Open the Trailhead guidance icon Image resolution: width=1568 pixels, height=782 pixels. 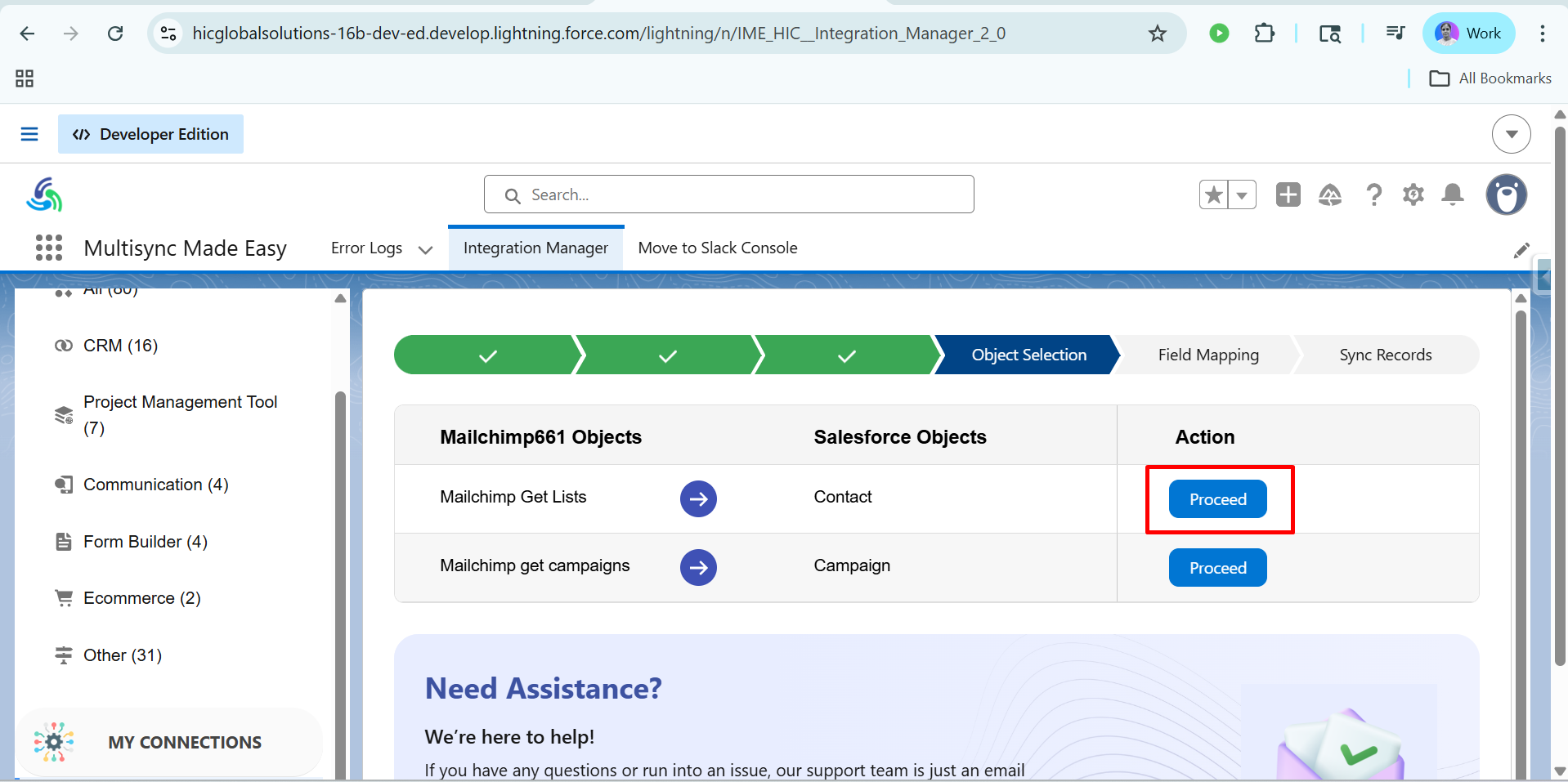(1330, 194)
